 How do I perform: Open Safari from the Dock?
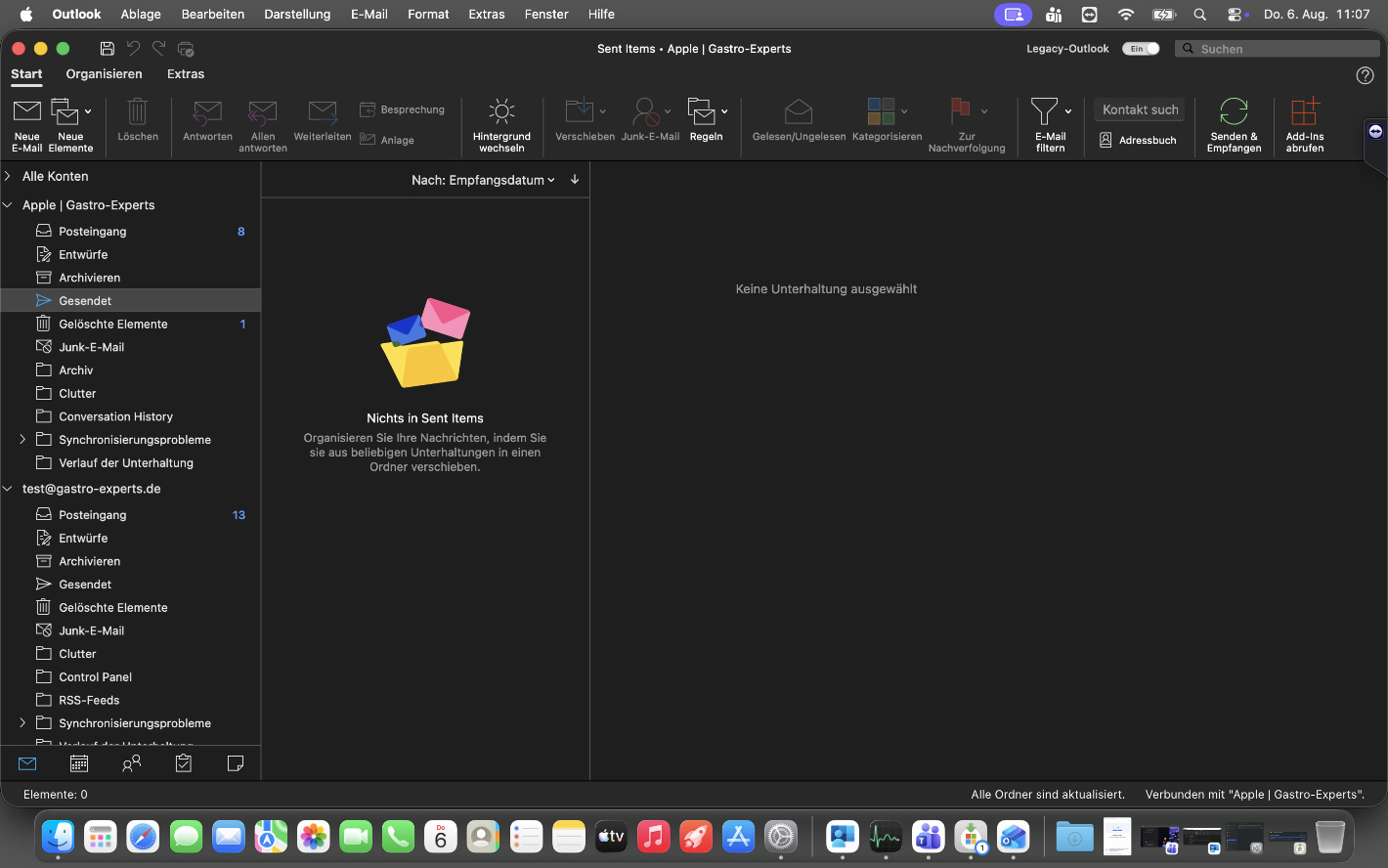coord(143,837)
